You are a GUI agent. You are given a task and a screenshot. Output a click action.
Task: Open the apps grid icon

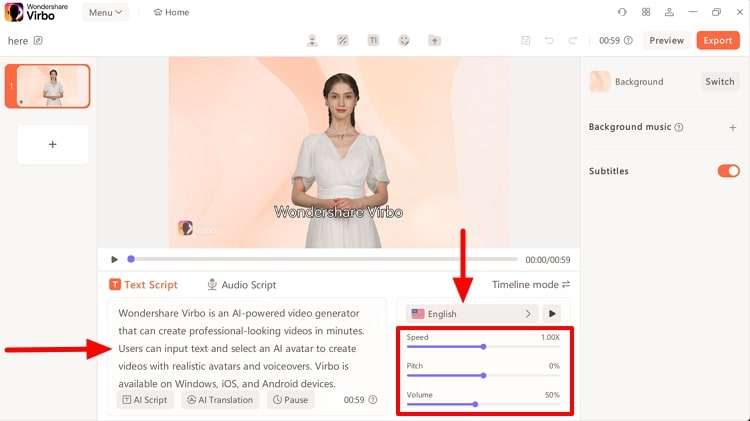646,12
